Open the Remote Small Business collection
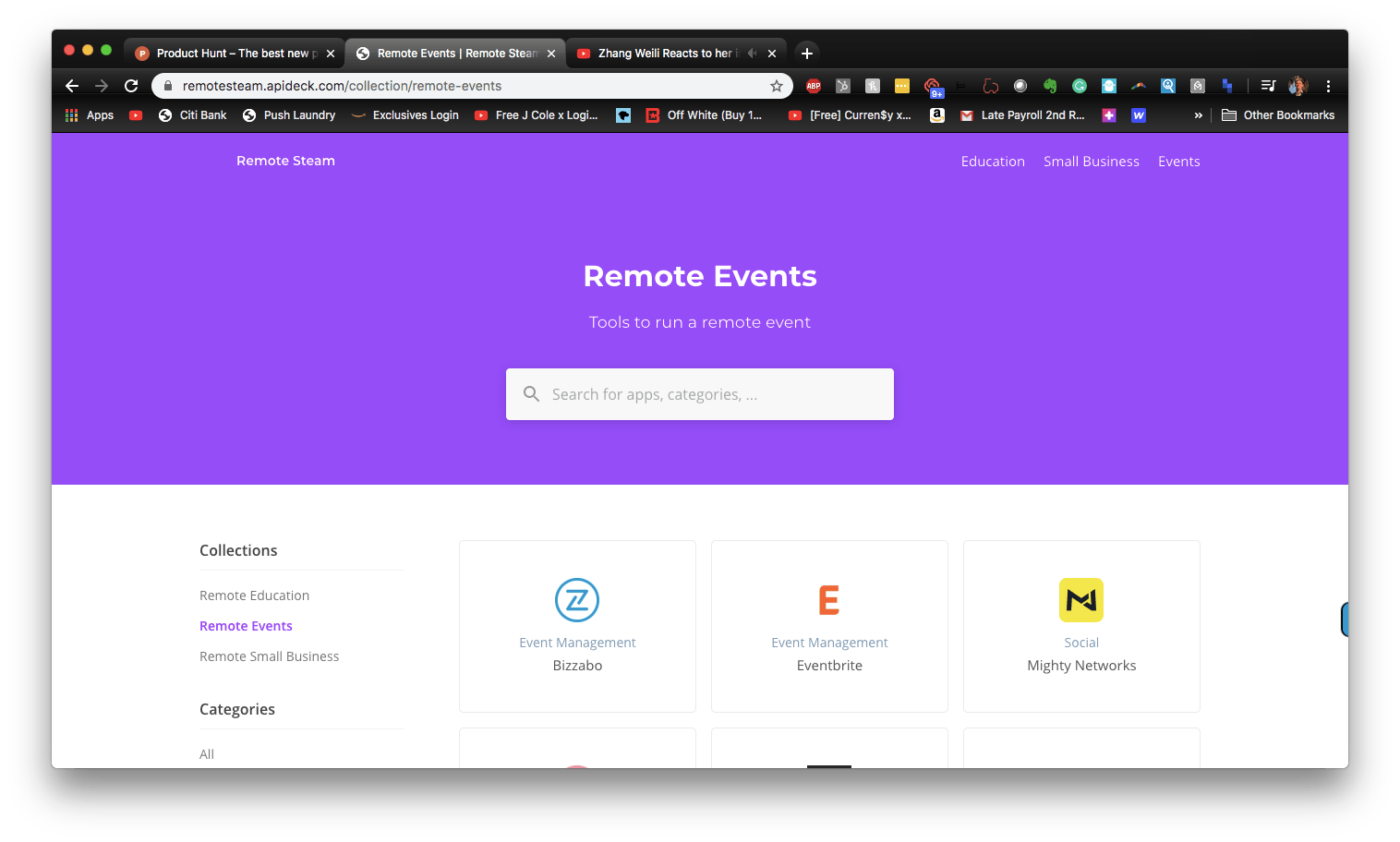This screenshot has width=1400, height=842. coord(269,656)
